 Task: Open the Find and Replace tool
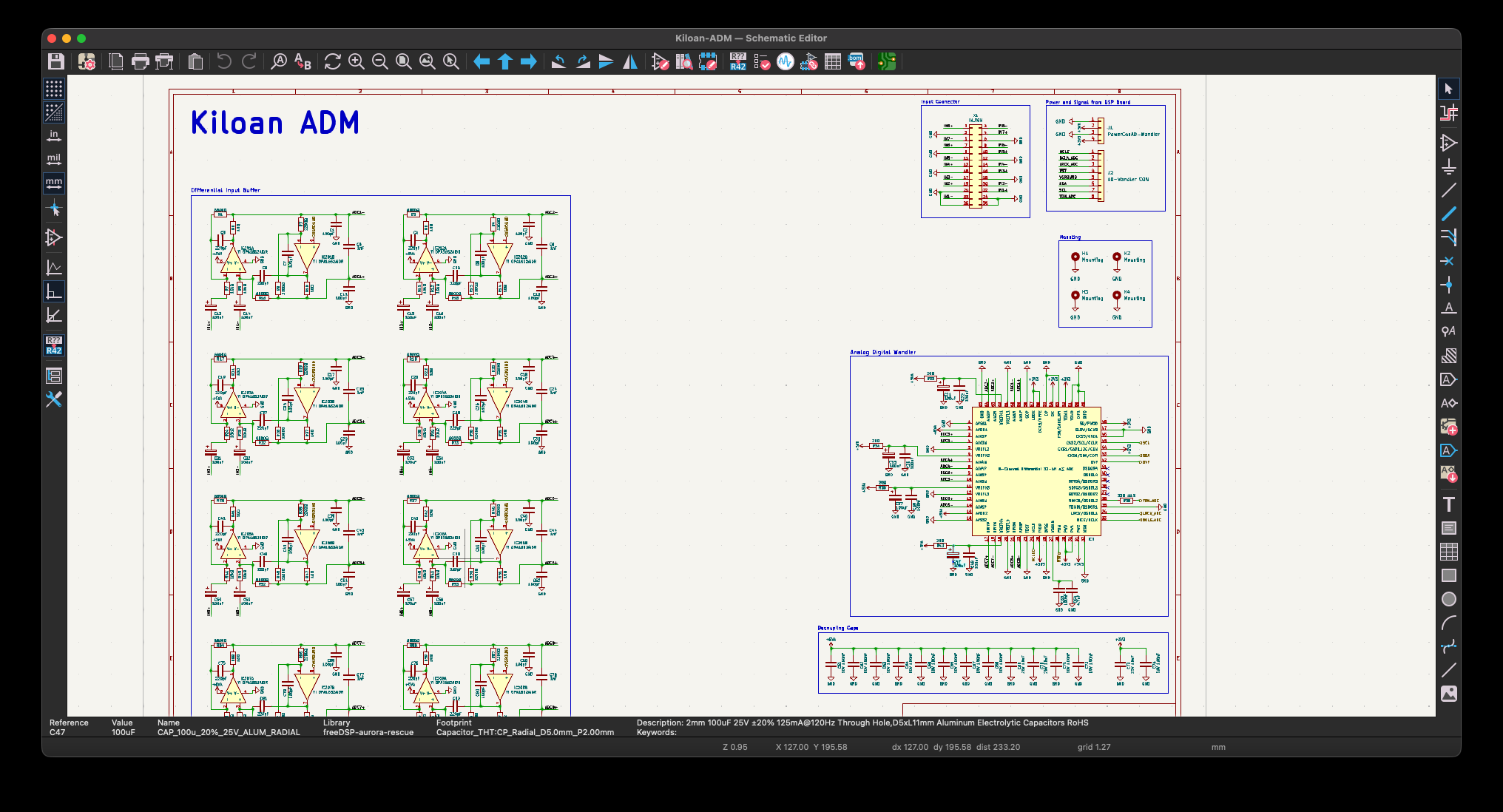pyautogui.click(x=303, y=62)
